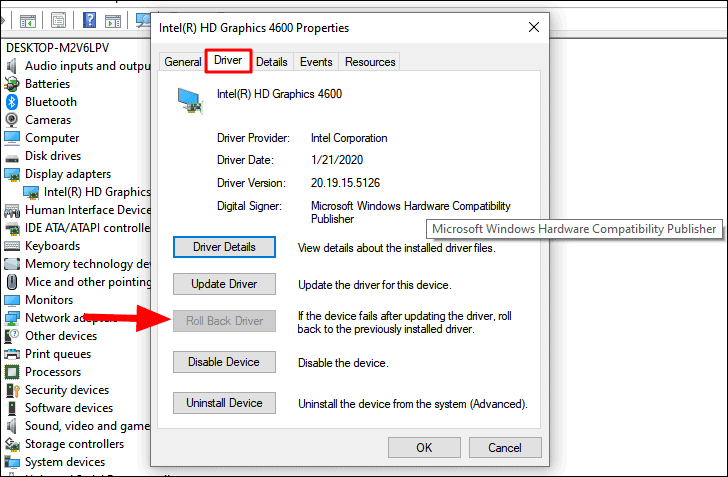Open the blue Help question-mark icon
Image resolution: width=728 pixels, height=477 pixels.
pyautogui.click(x=89, y=20)
